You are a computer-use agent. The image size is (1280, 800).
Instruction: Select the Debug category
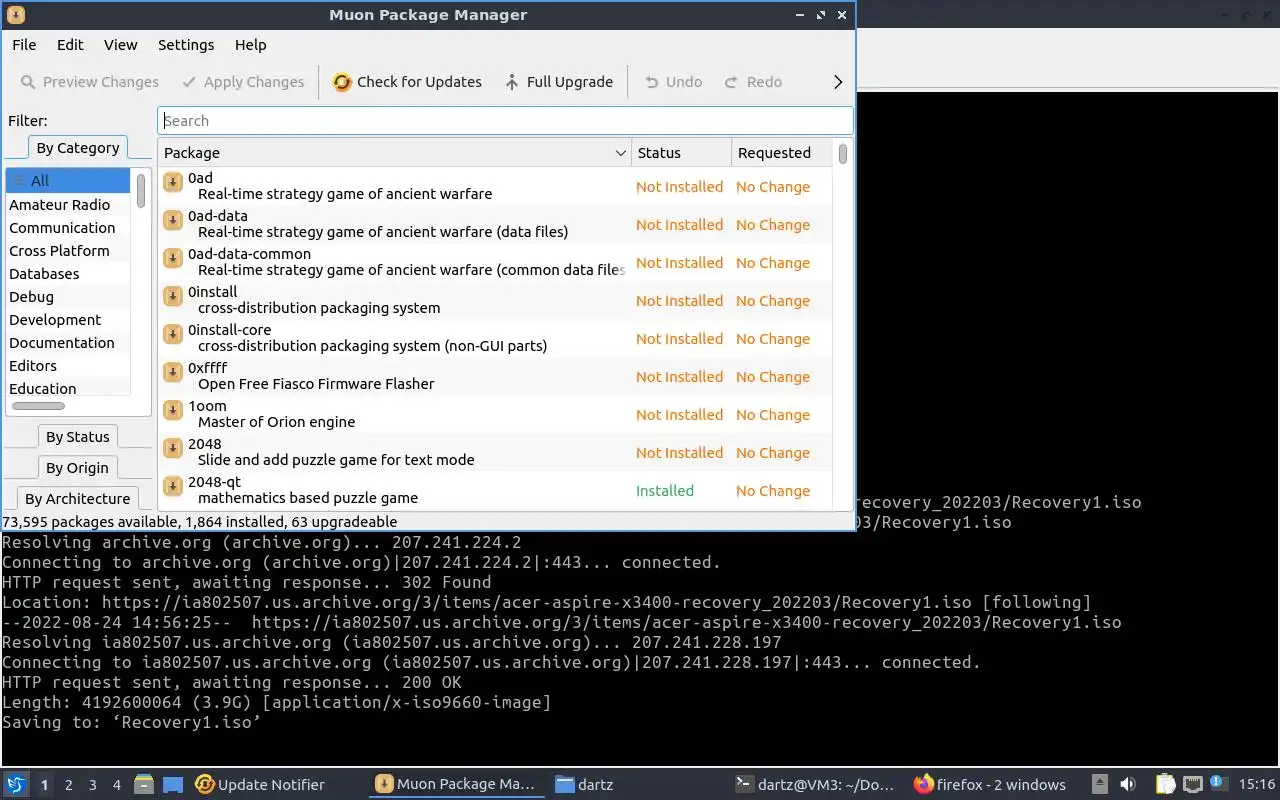68,297
